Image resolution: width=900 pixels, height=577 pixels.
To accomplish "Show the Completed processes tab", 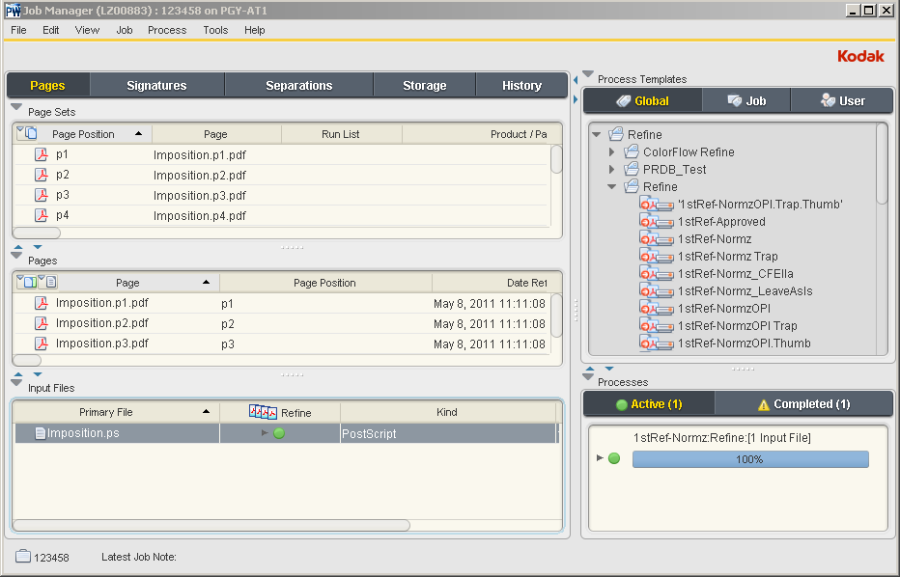I will point(804,404).
